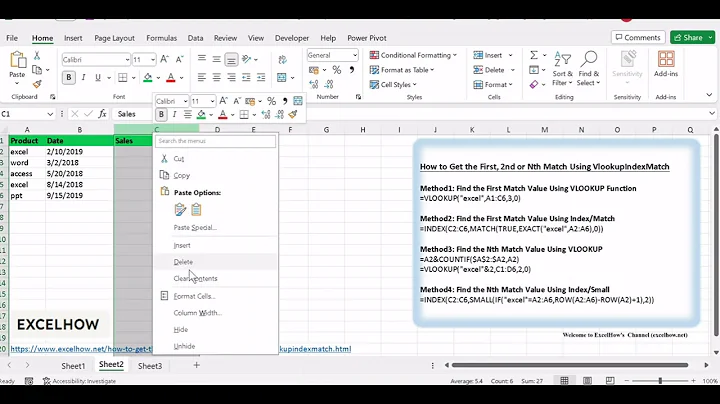Viewport: 720px width, 404px height.
Task: Click Increase Indent in ribbon Alignment group
Action: click(x=261, y=78)
